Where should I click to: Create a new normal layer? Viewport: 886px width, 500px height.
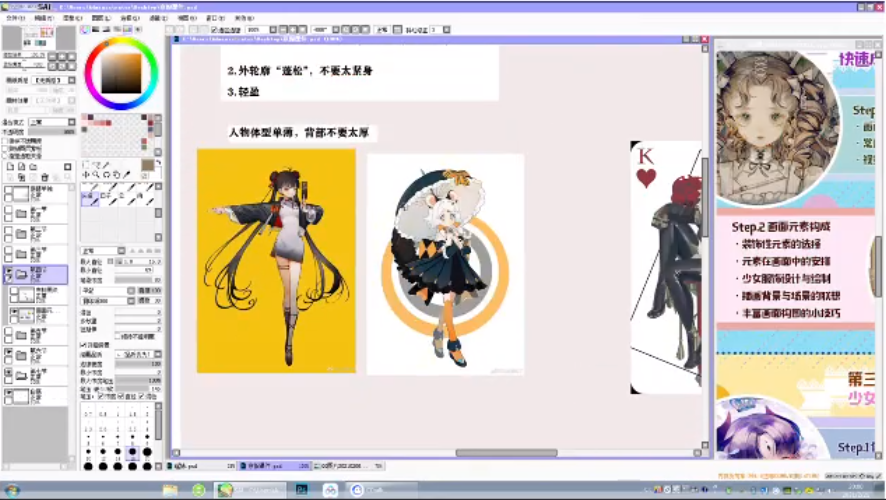10,167
